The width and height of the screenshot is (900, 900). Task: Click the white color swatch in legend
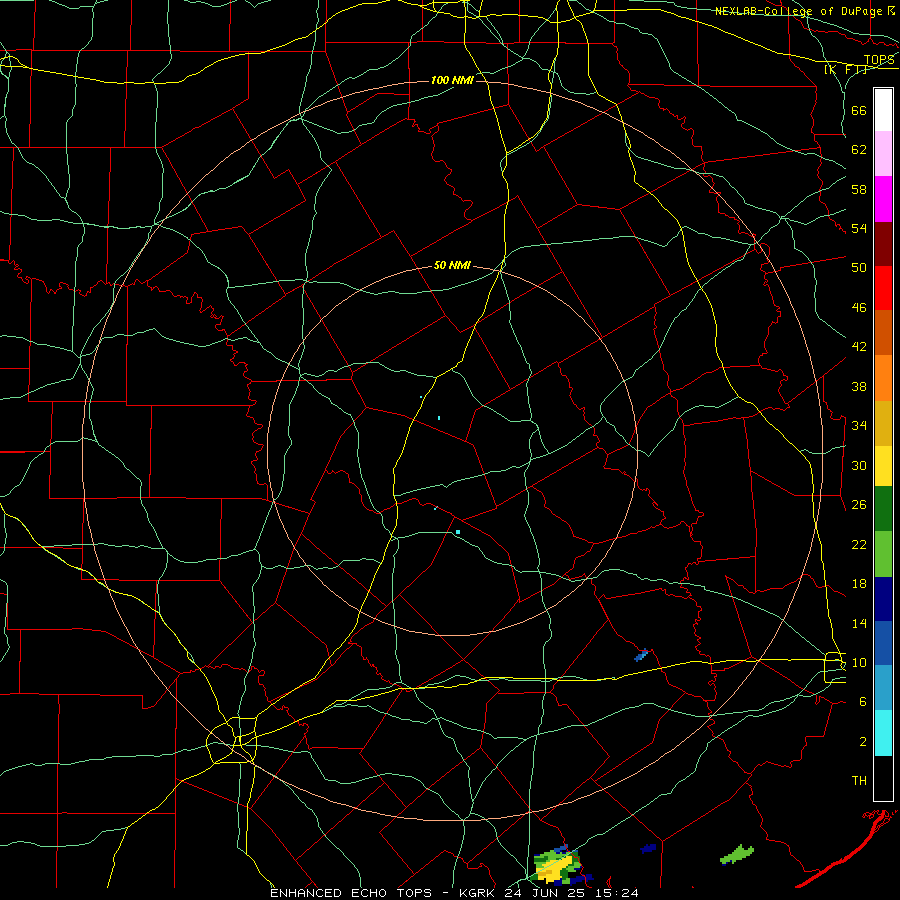(883, 110)
